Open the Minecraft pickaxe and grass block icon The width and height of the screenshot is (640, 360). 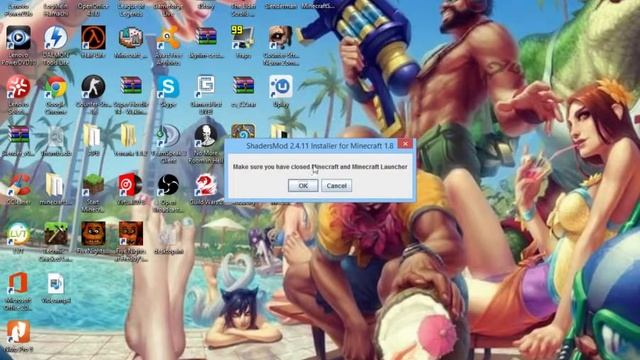(x=56, y=234)
